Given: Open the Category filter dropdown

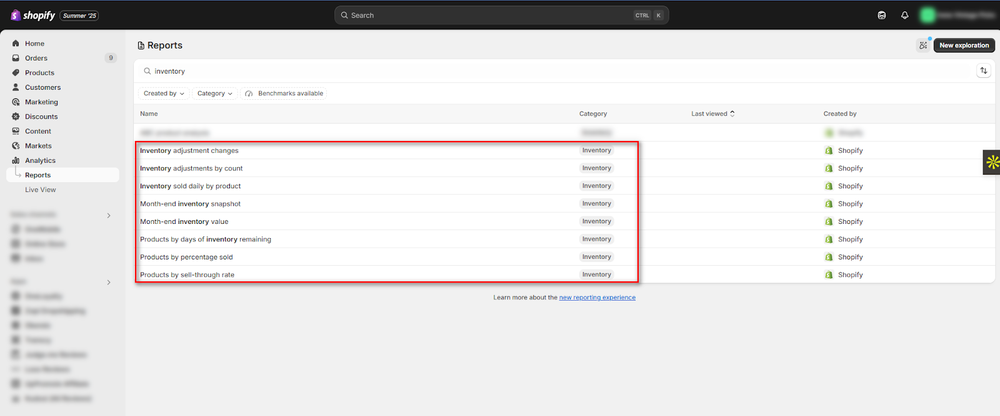Looking at the screenshot, I should tap(214, 93).
